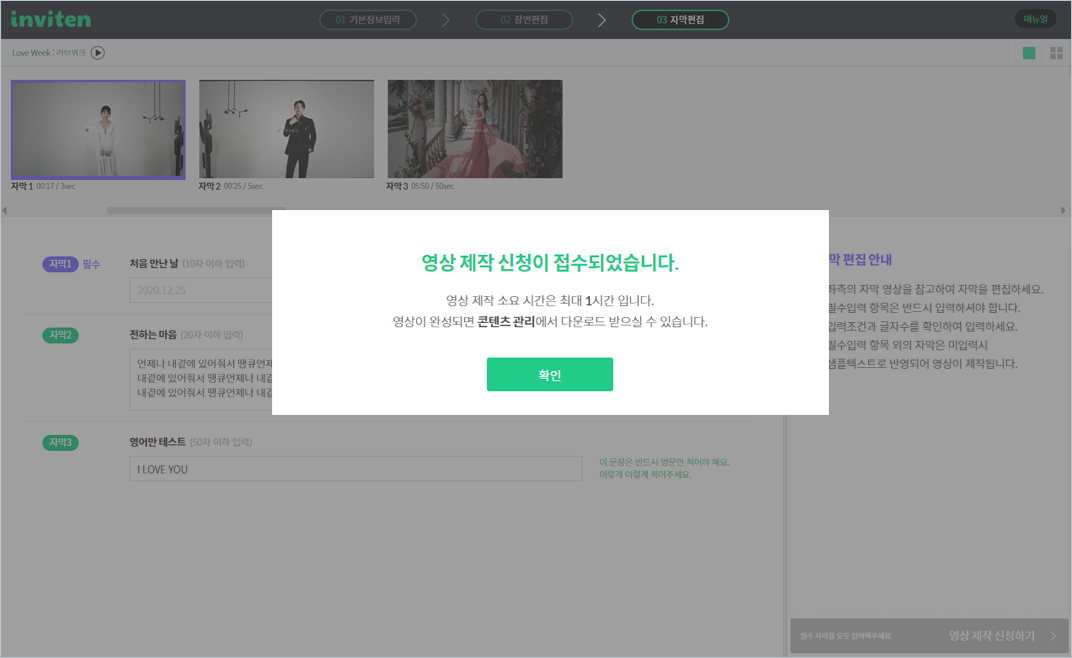Click the 전하는 마음 field label
This screenshot has width=1072, height=658.
(x=153, y=334)
